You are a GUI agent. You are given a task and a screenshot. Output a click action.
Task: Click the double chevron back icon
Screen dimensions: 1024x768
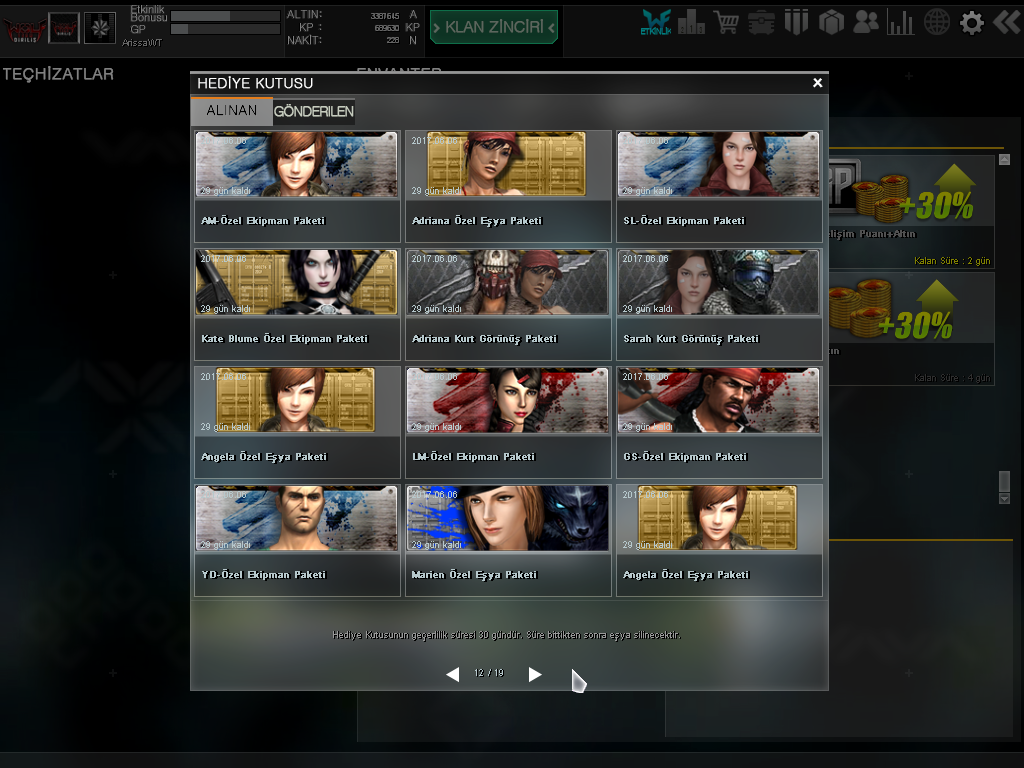tap(1006, 23)
